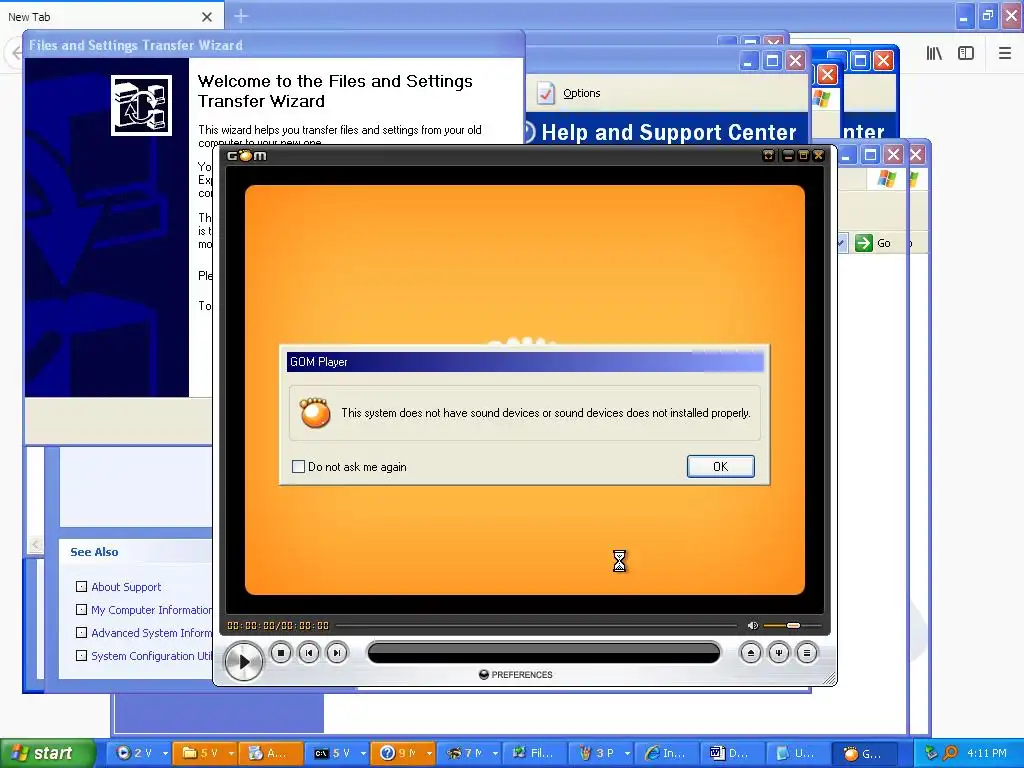Screen dimensions: 1024x768
Task: Switch to the 'A...' taskbar button
Action: tap(270, 753)
